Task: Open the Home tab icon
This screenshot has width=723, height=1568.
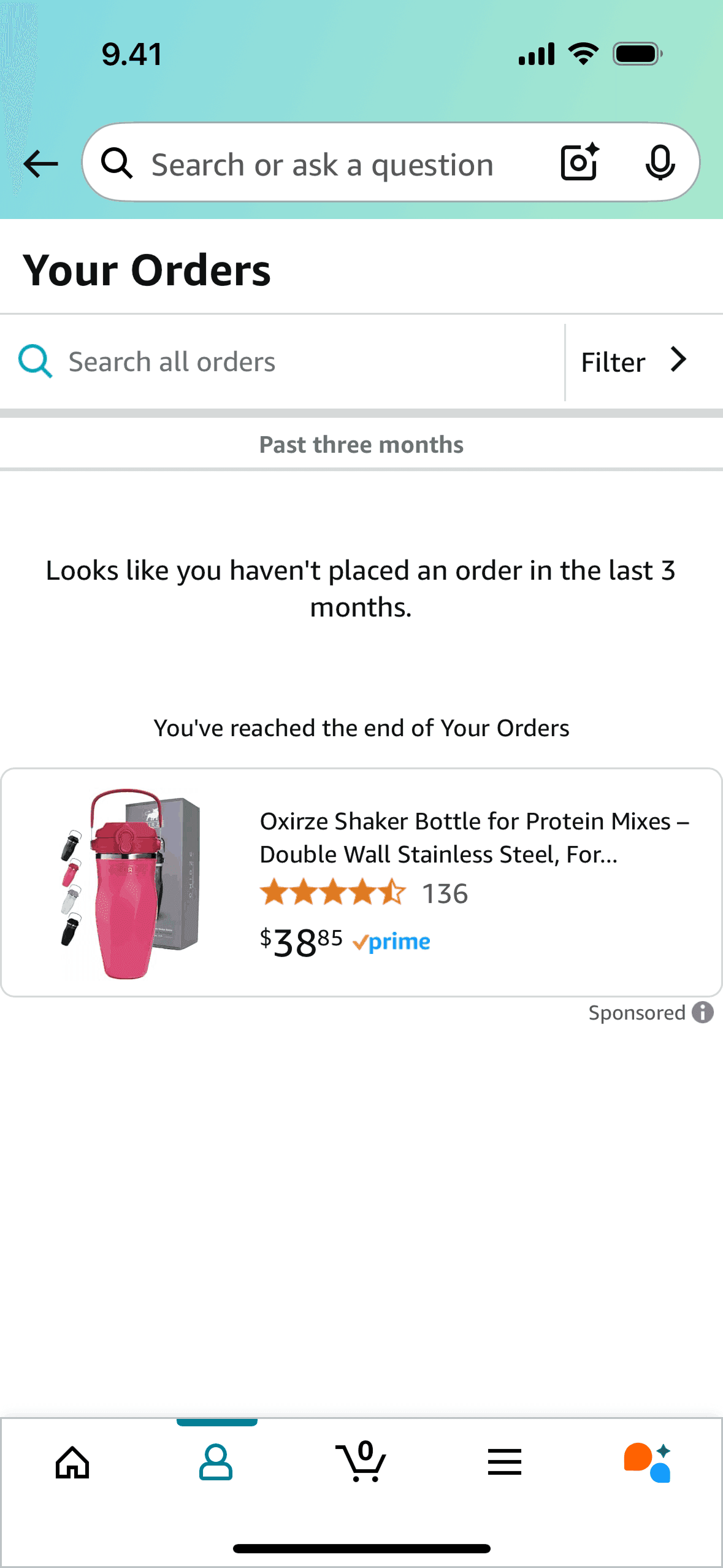Action: point(72,1462)
